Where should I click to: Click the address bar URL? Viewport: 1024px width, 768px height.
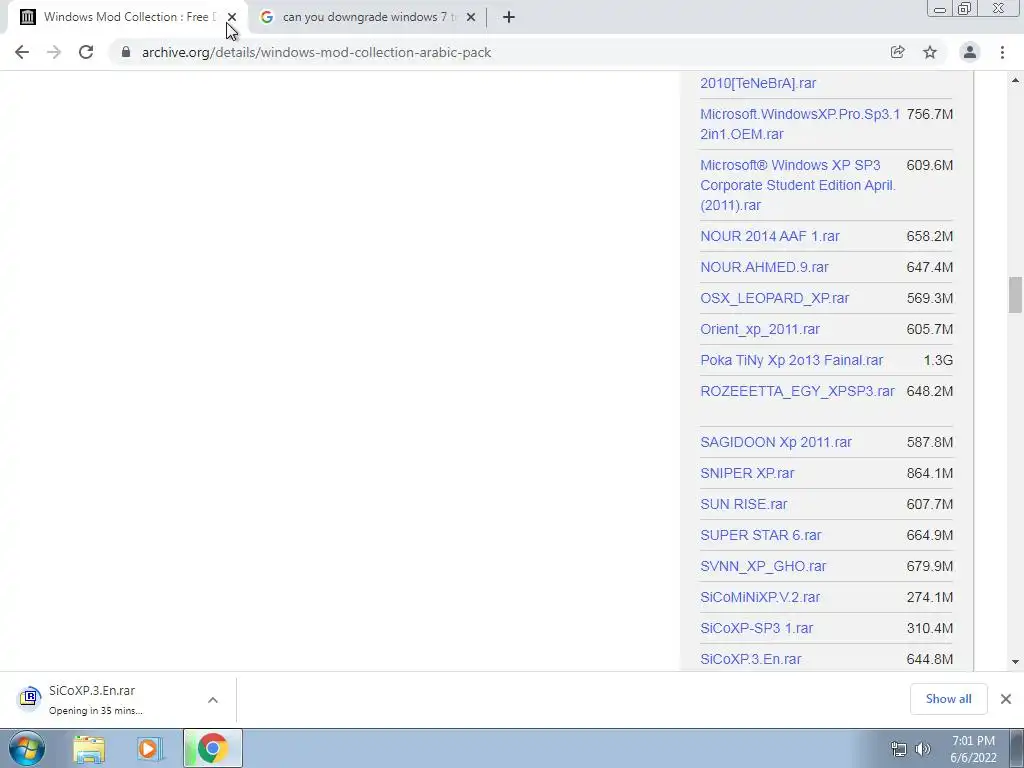(316, 52)
